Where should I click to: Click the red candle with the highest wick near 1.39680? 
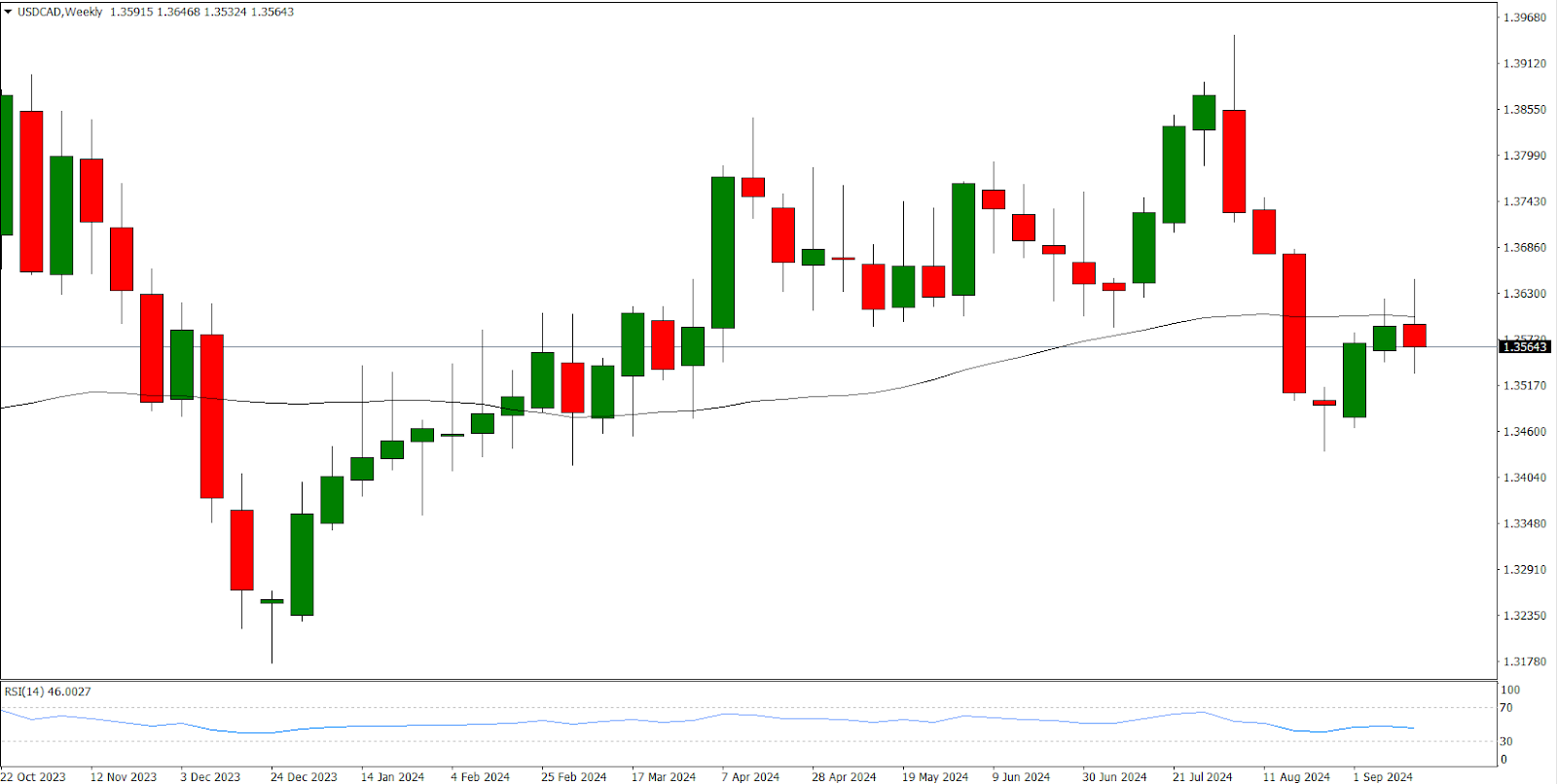[x=1234, y=161]
